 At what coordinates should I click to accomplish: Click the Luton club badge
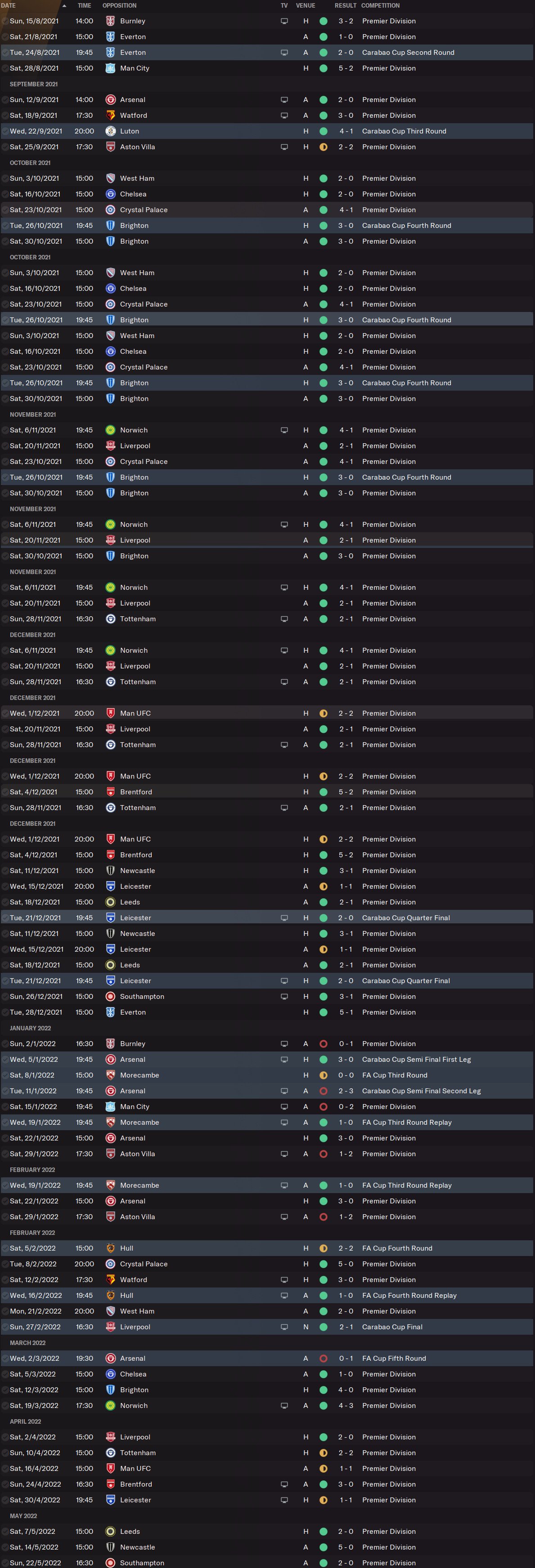pyautogui.click(x=110, y=131)
